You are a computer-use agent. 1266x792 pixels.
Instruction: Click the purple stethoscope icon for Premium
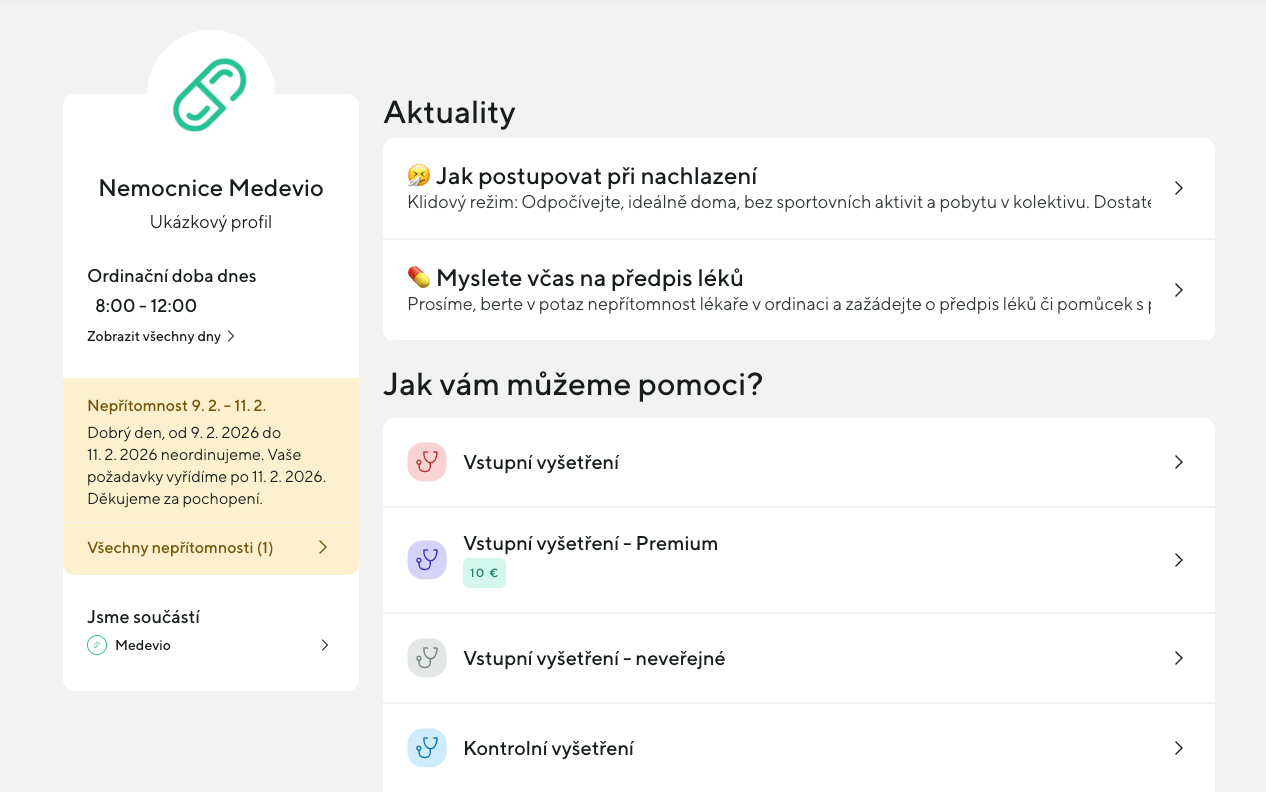(427, 559)
